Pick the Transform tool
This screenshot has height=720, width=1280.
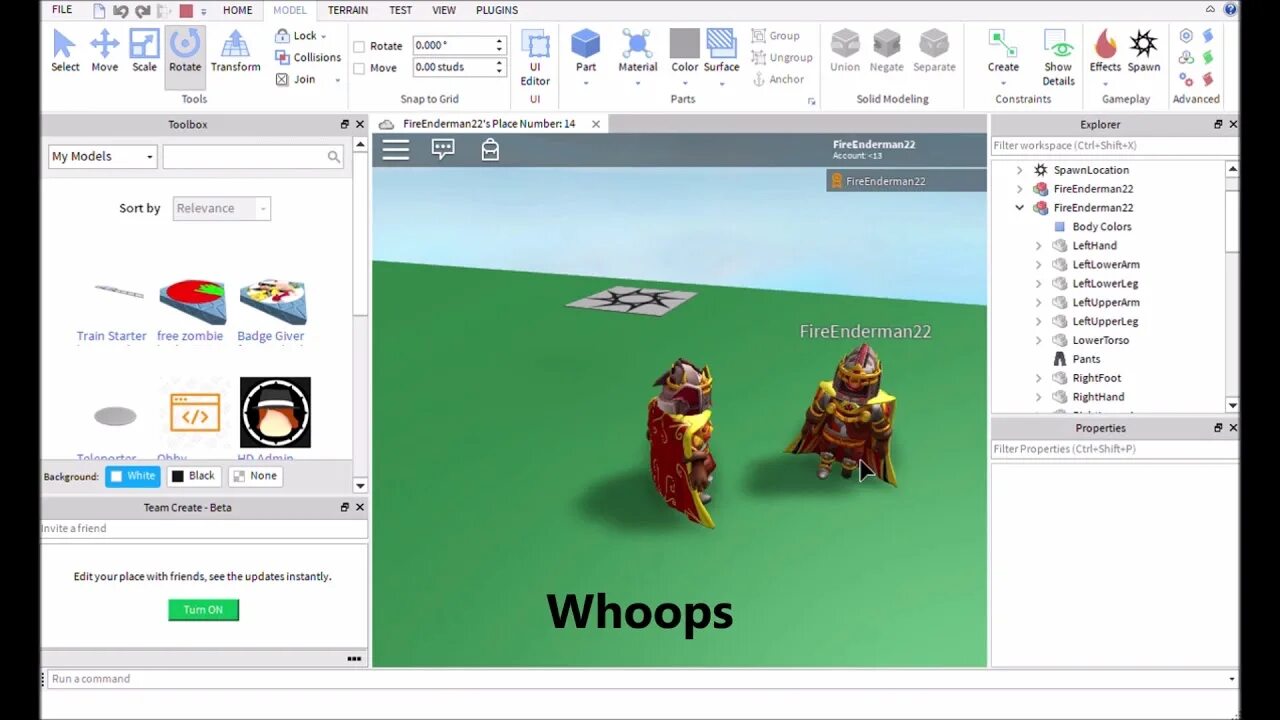point(235,50)
